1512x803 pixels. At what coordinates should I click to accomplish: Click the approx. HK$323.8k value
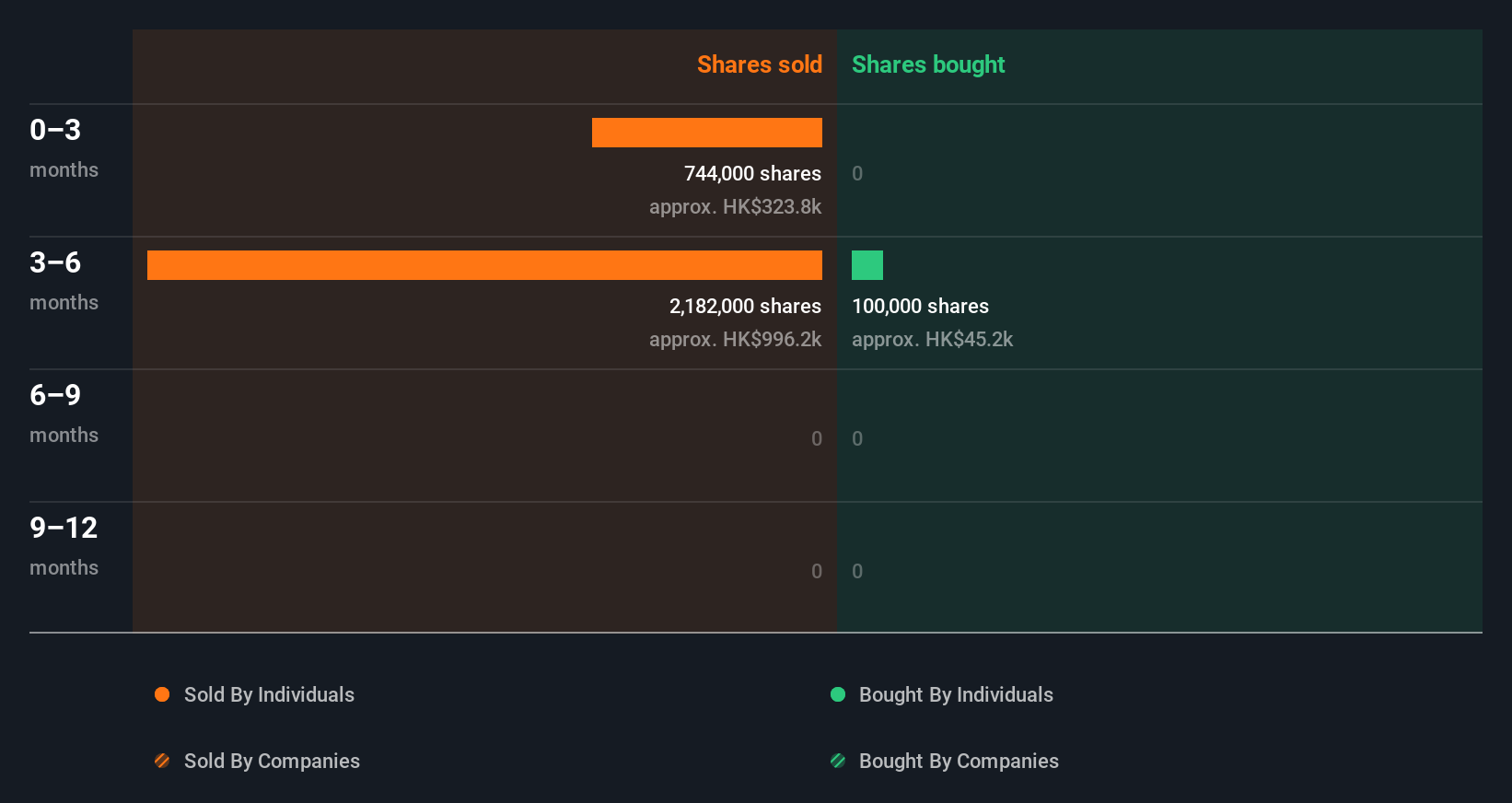point(735,206)
